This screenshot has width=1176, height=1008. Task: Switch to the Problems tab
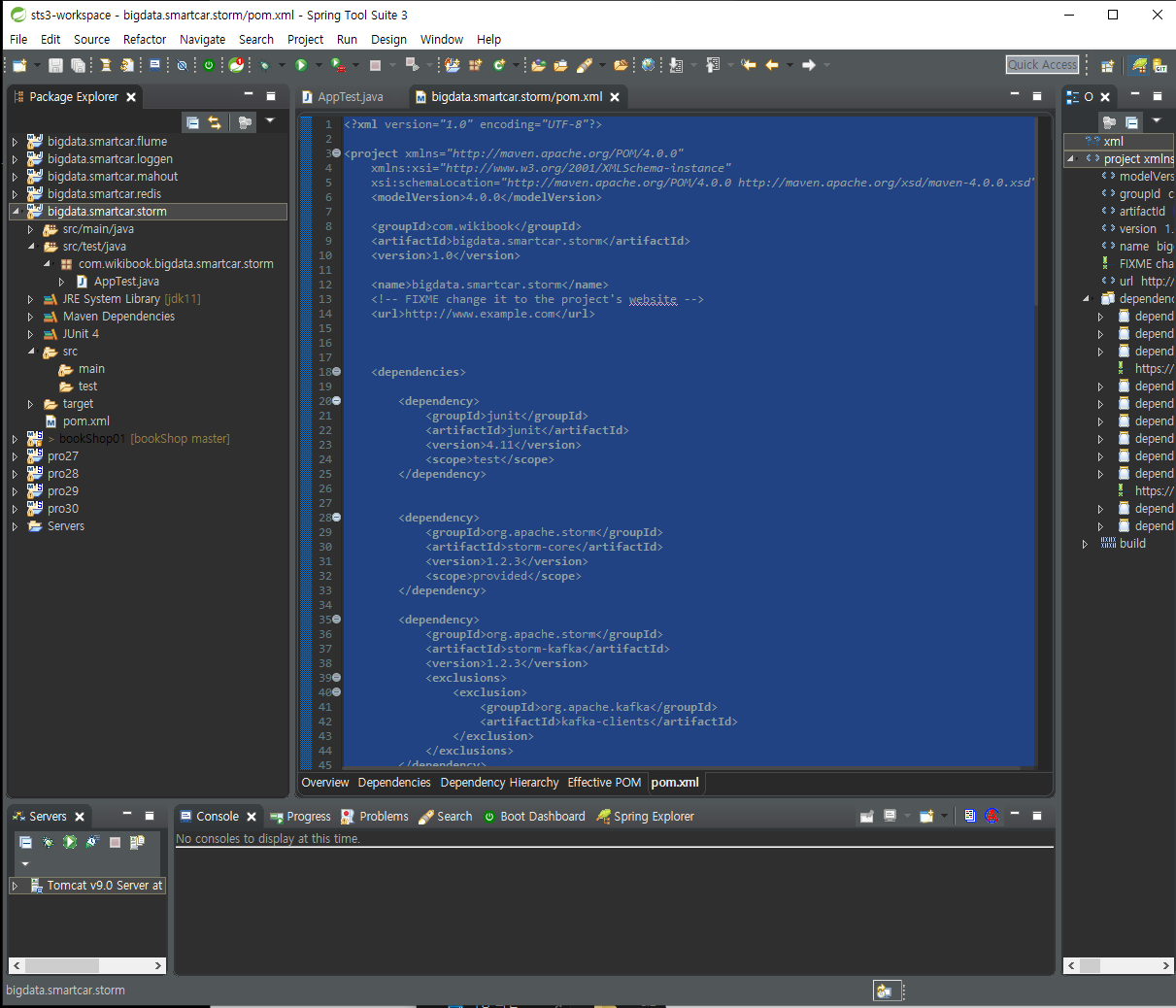375,817
